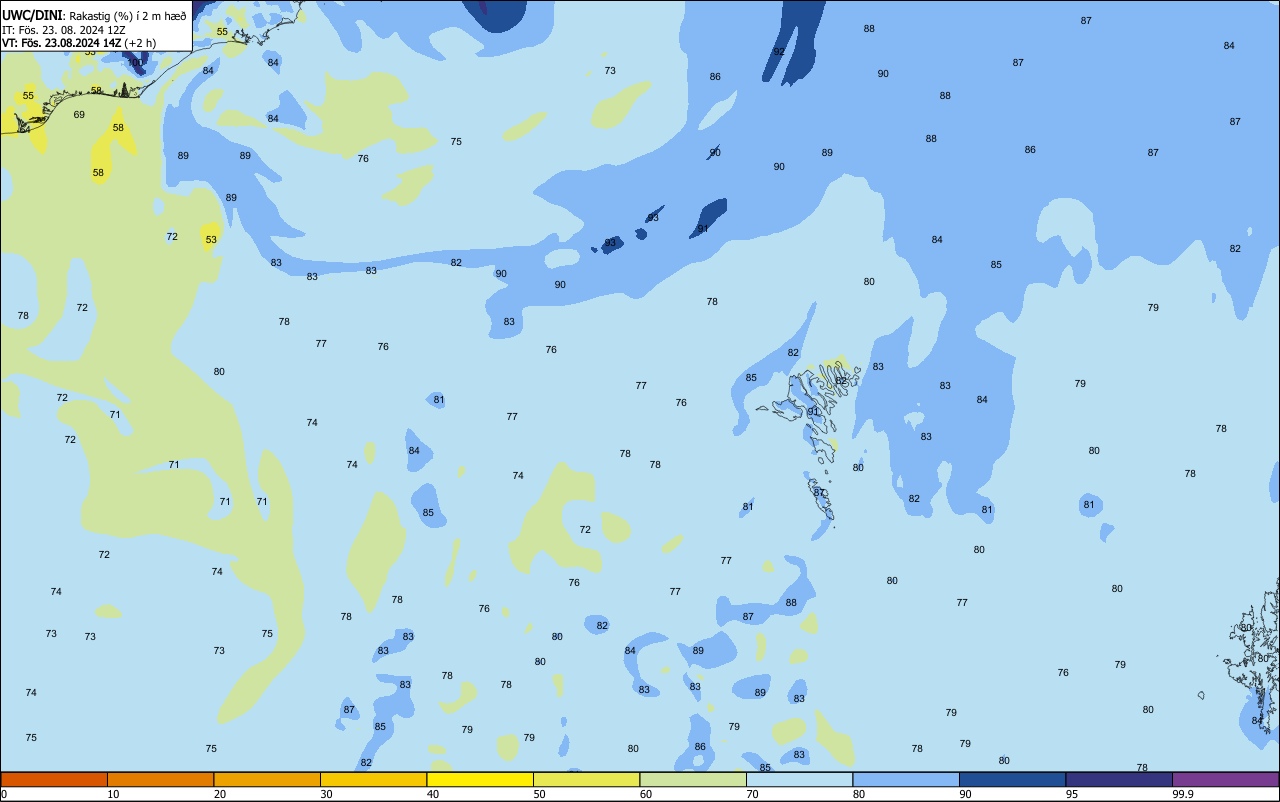
Task: Click the 30–40 gold legend segment
Action: 373,779
